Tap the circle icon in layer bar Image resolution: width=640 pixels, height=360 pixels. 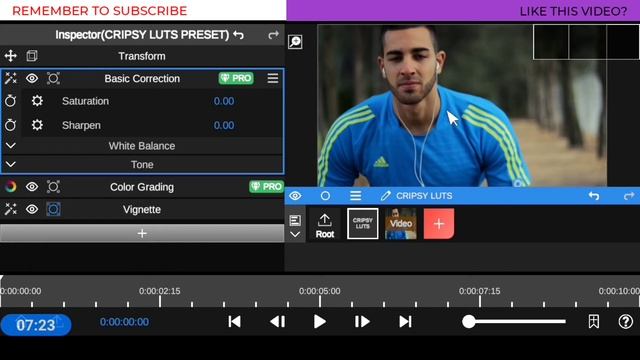pyautogui.click(x=325, y=196)
